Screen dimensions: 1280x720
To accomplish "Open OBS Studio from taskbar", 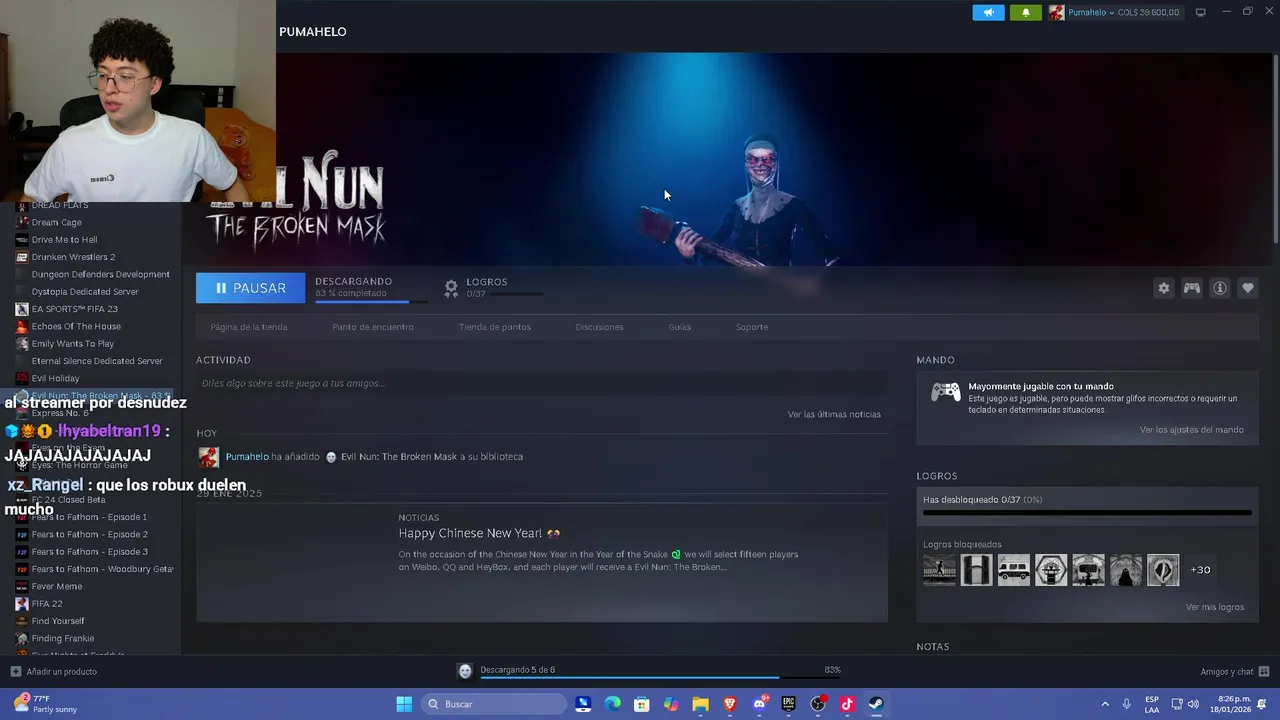I will tap(818, 704).
